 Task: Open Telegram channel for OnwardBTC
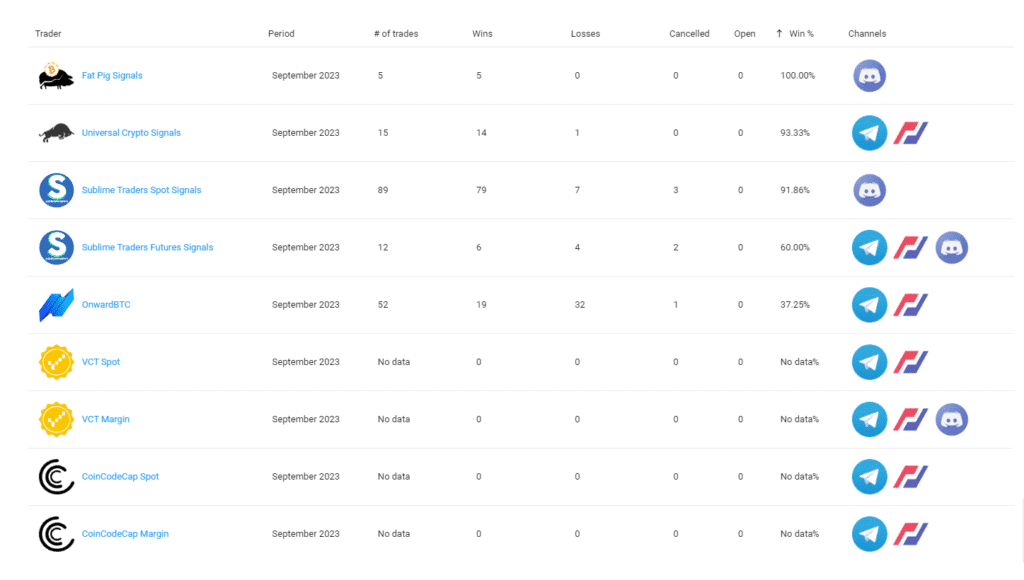coord(869,305)
